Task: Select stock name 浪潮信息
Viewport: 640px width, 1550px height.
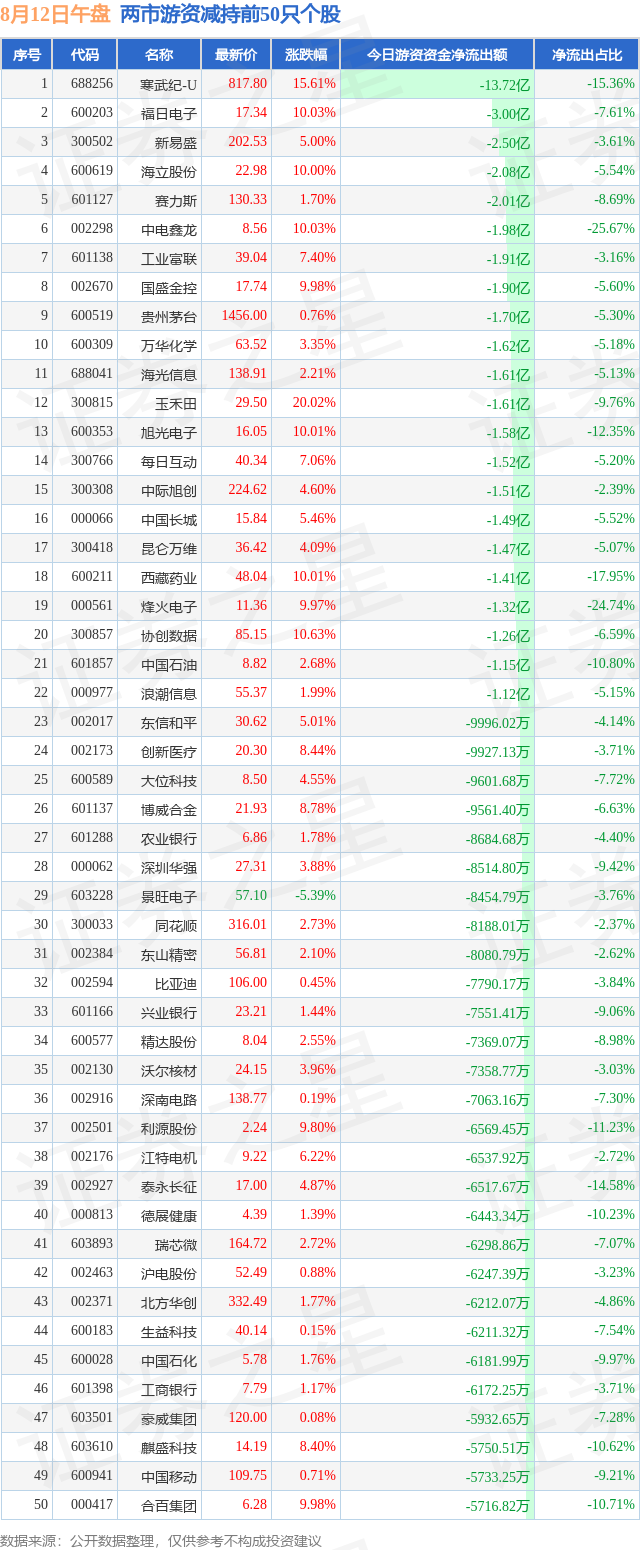Action: coord(169,694)
